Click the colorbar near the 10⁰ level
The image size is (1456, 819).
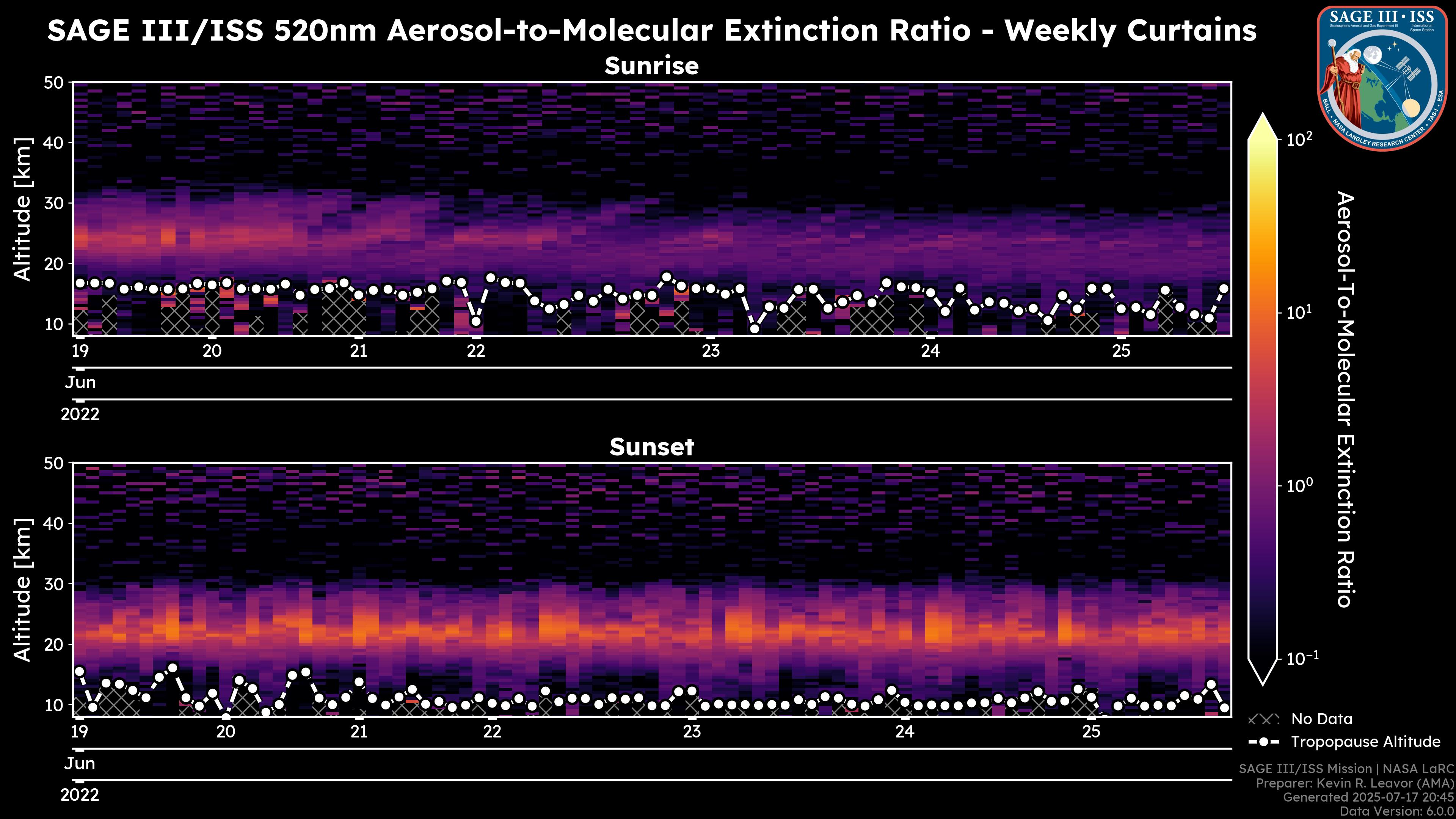pos(1263,485)
